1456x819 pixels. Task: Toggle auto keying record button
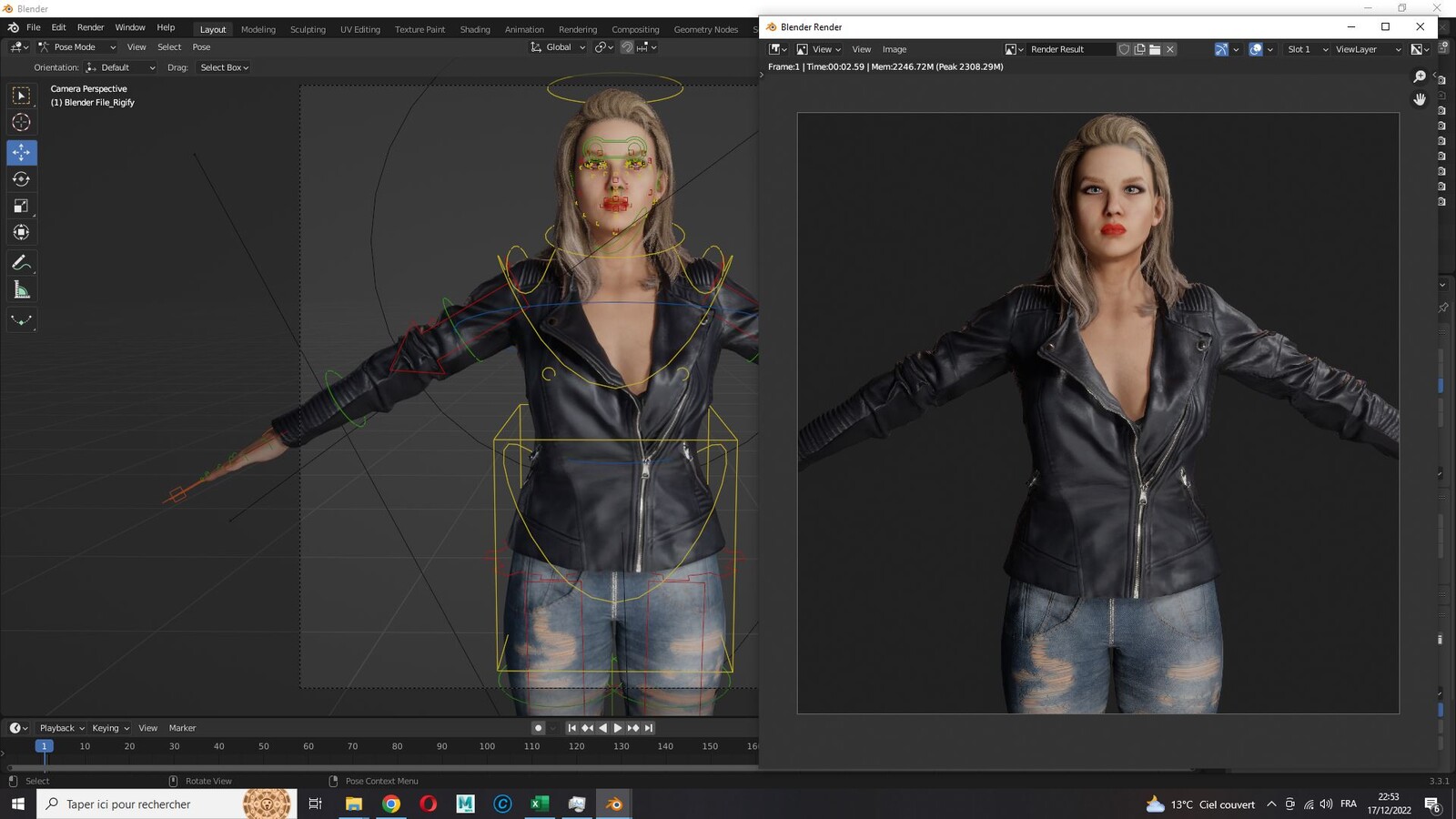click(x=538, y=728)
